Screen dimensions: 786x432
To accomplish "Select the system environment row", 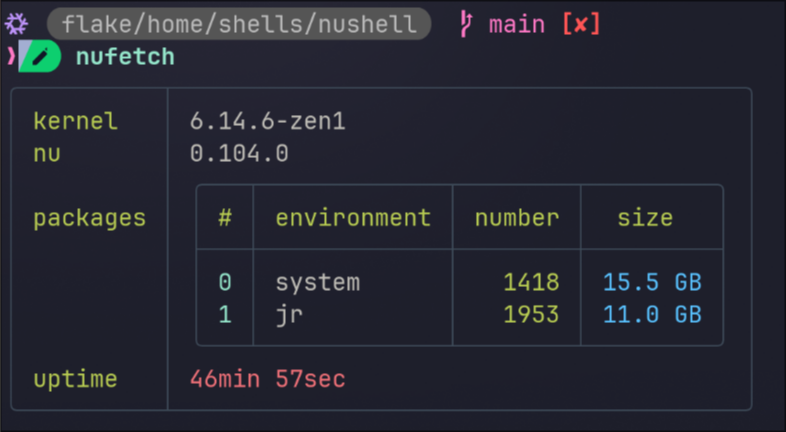I will click(x=460, y=282).
